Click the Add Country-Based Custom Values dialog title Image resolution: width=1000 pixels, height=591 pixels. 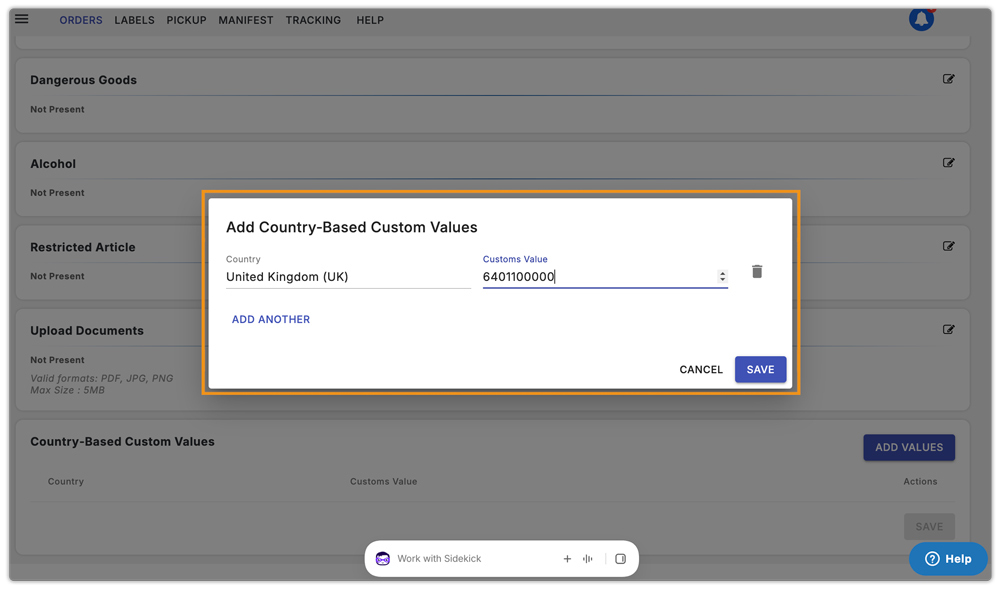coord(351,228)
